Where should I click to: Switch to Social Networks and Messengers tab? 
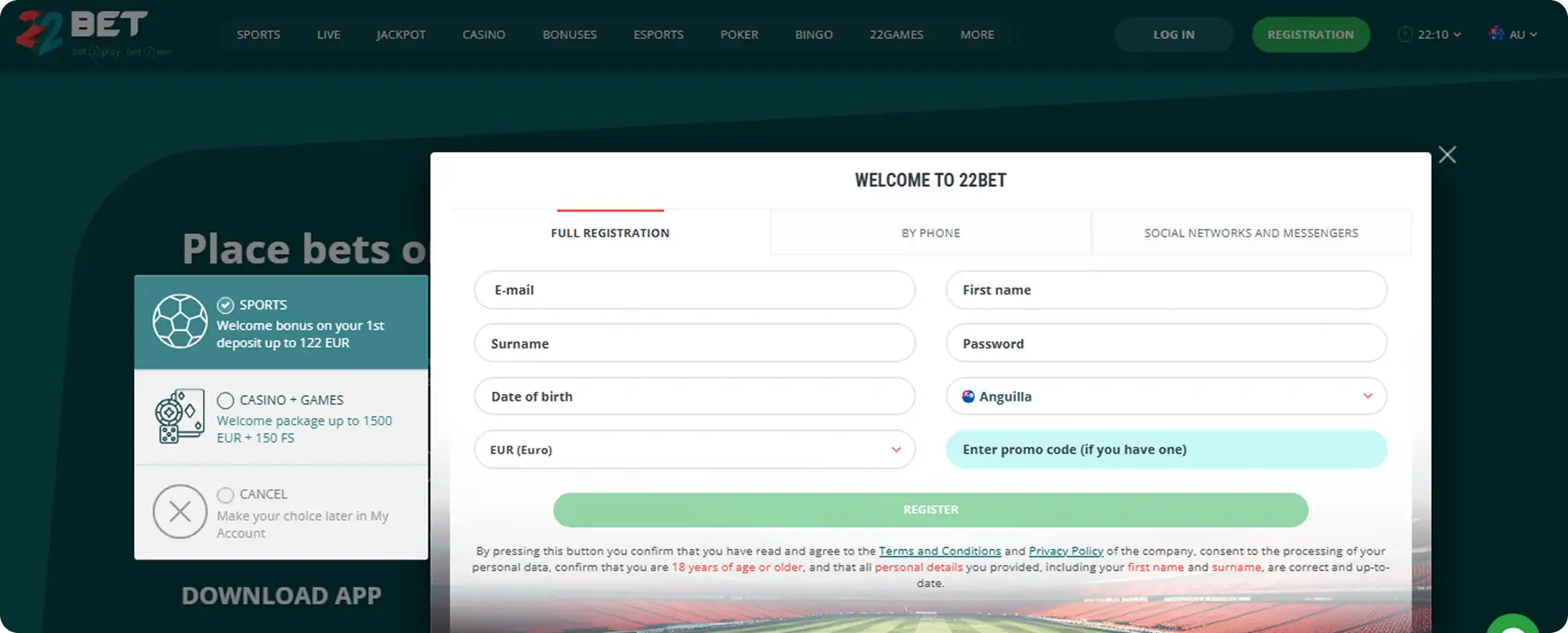(1251, 232)
